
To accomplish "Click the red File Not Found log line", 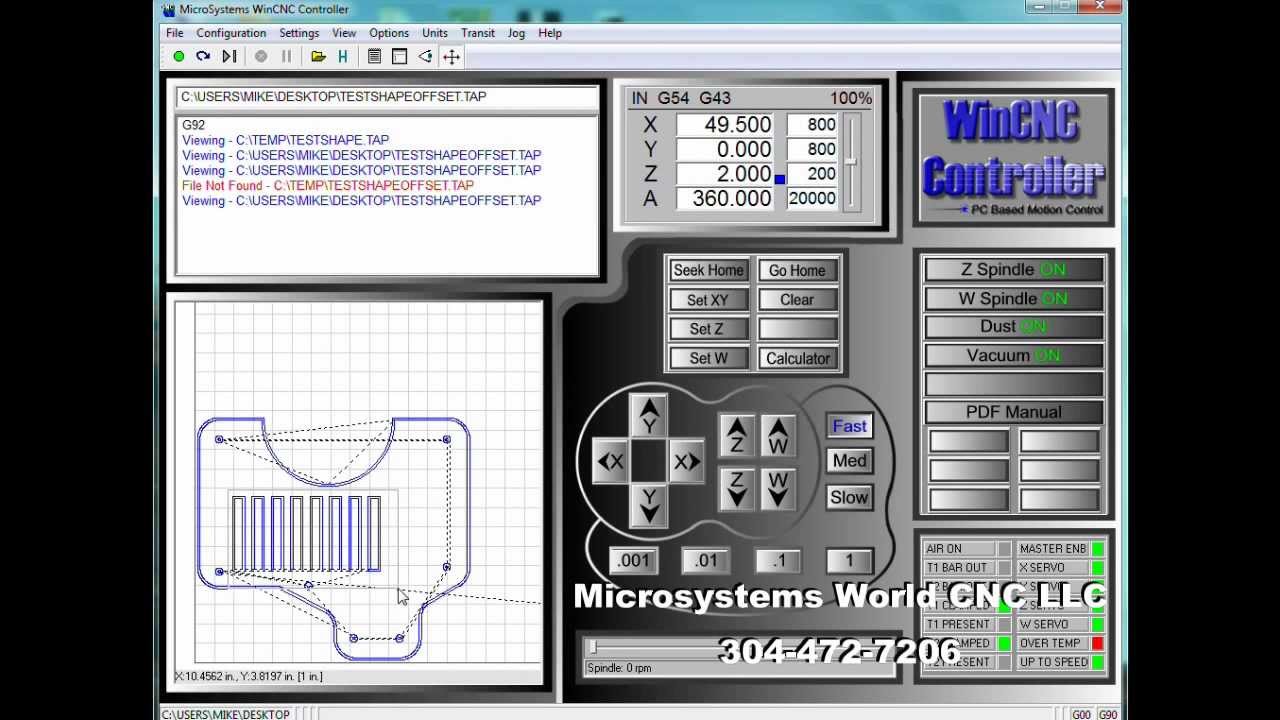I will 328,185.
